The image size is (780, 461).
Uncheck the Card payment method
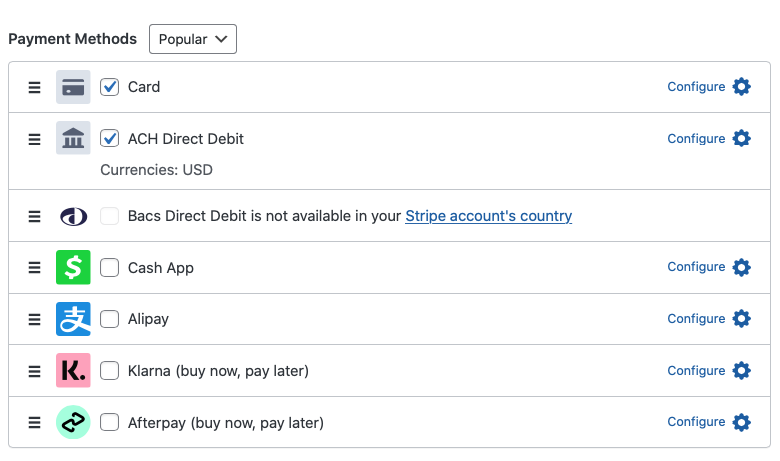110,87
